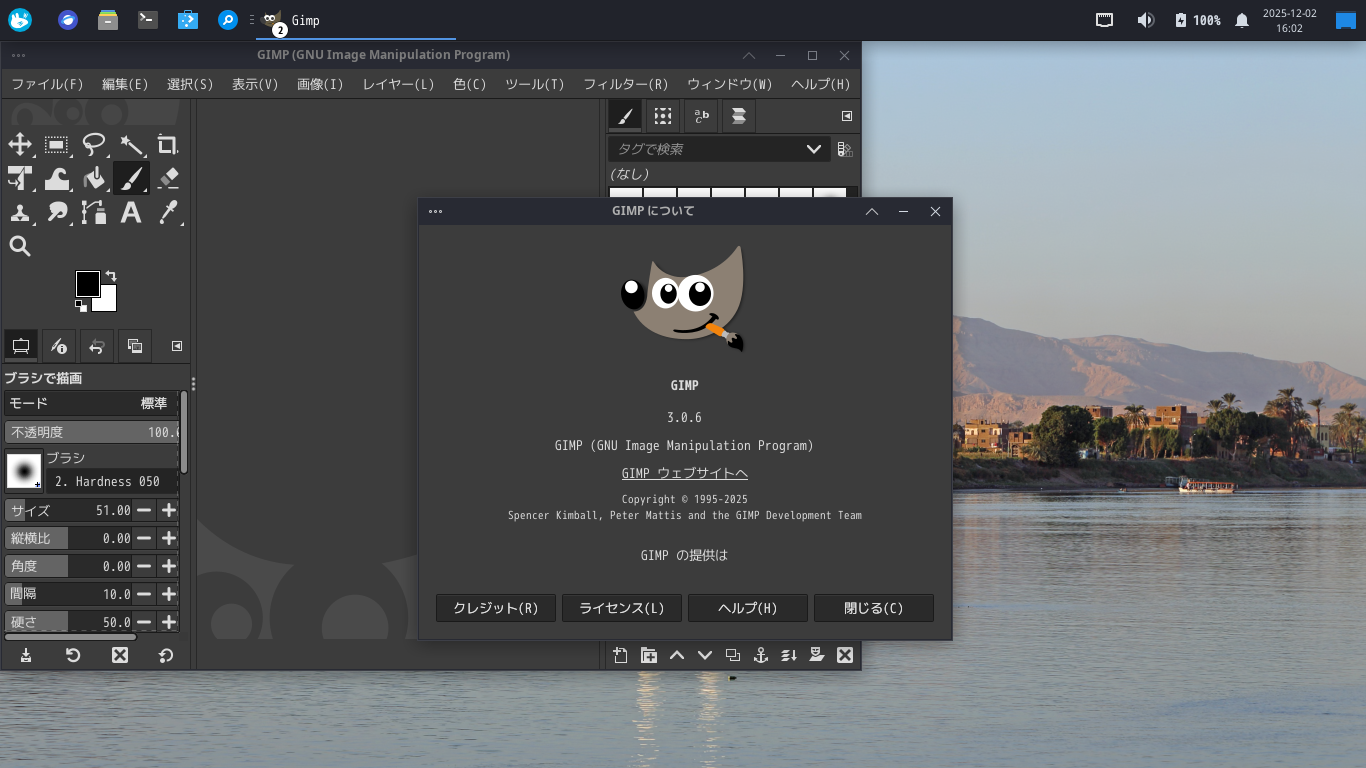Screen dimensions: 1366x768
Task: Activate the Crop tool
Action: 168,145
